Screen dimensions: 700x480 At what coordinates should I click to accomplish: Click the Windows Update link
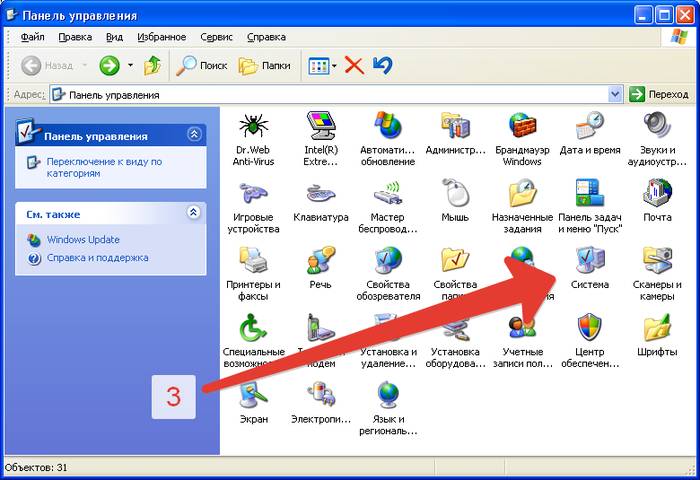click(x=82, y=240)
